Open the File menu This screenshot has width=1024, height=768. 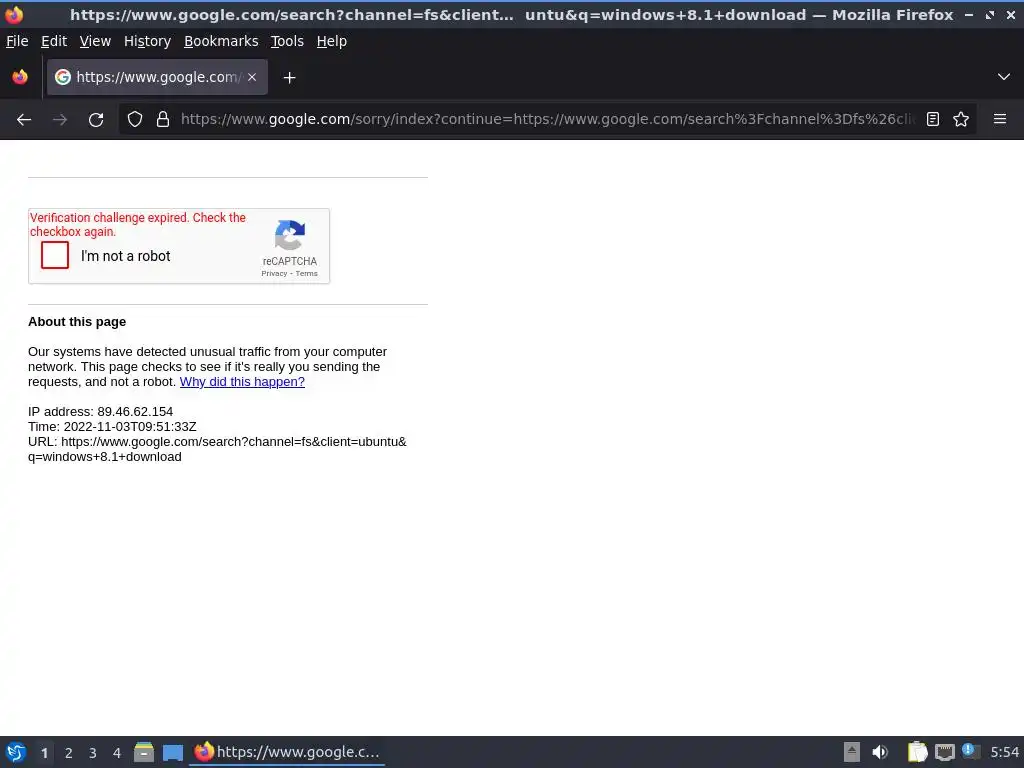click(x=17, y=41)
